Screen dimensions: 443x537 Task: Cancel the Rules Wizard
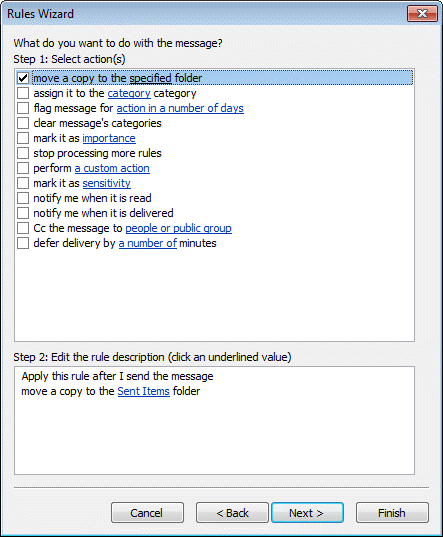(147, 513)
